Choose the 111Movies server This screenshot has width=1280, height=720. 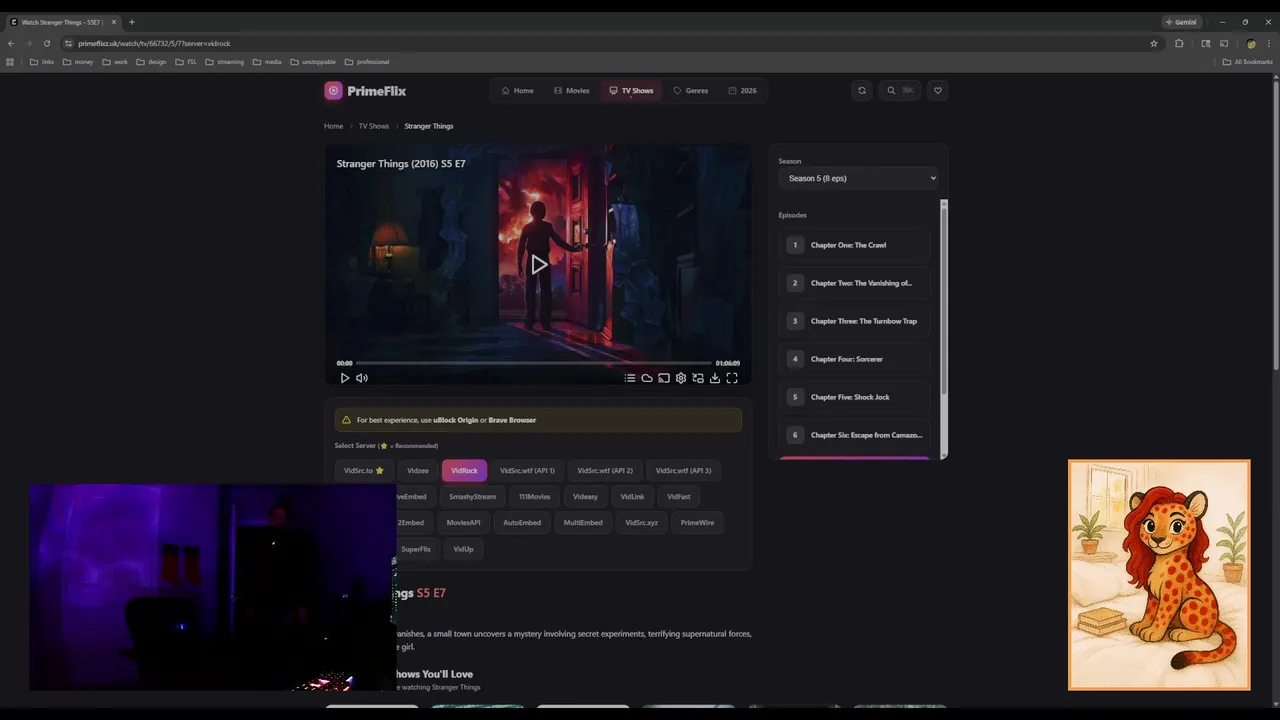[535, 497]
